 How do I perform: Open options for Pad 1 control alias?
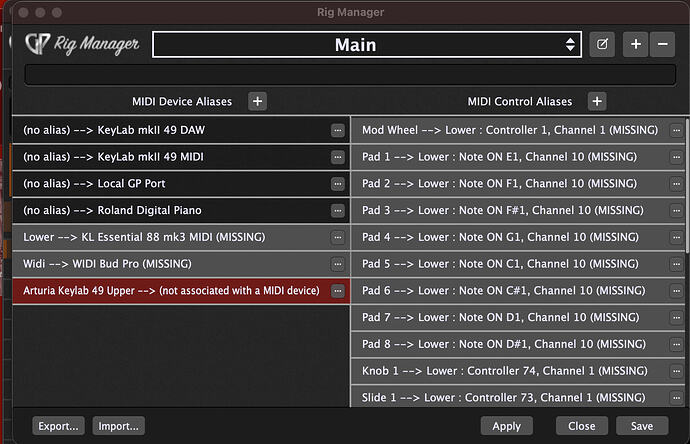pyautogui.click(x=676, y=157)
